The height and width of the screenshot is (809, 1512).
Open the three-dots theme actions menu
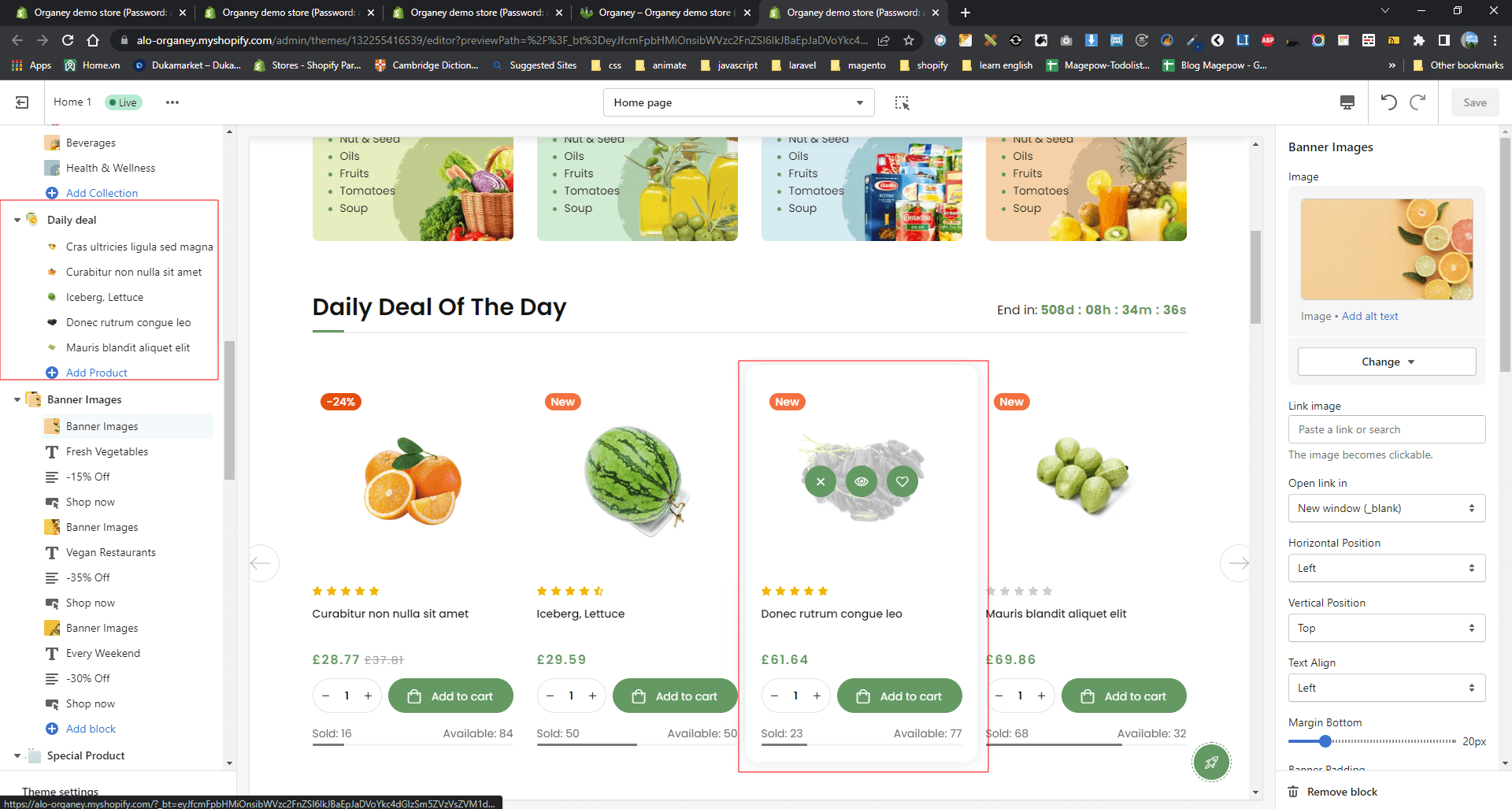(x=172, y=102)
